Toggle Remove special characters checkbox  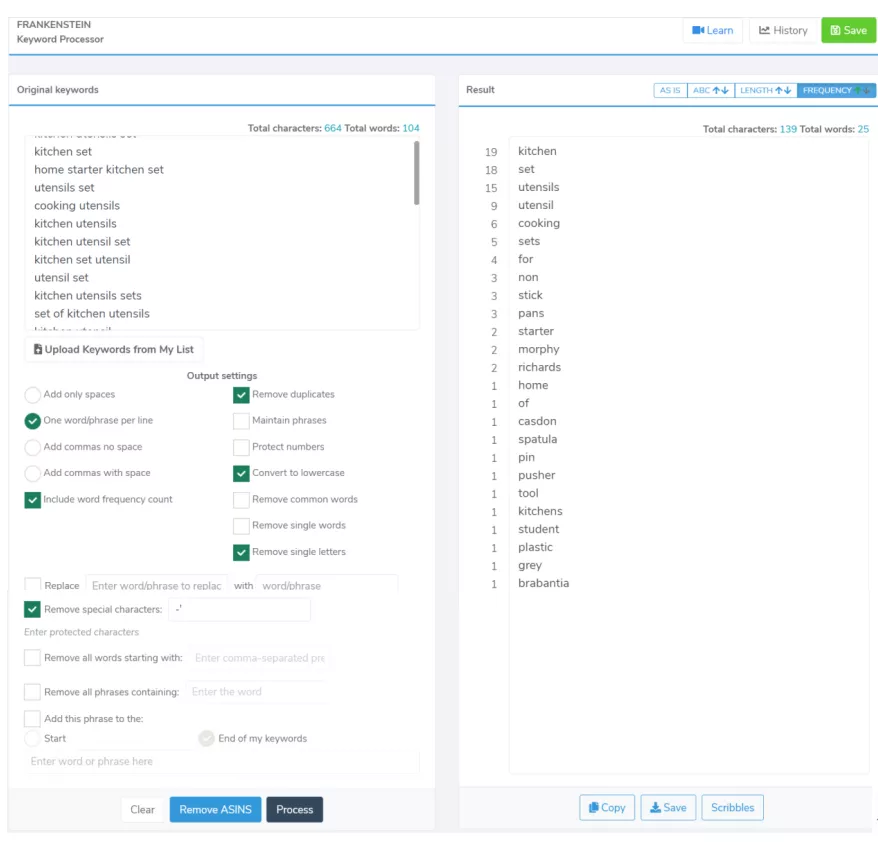pyautogui.click(x=32, y=609)
